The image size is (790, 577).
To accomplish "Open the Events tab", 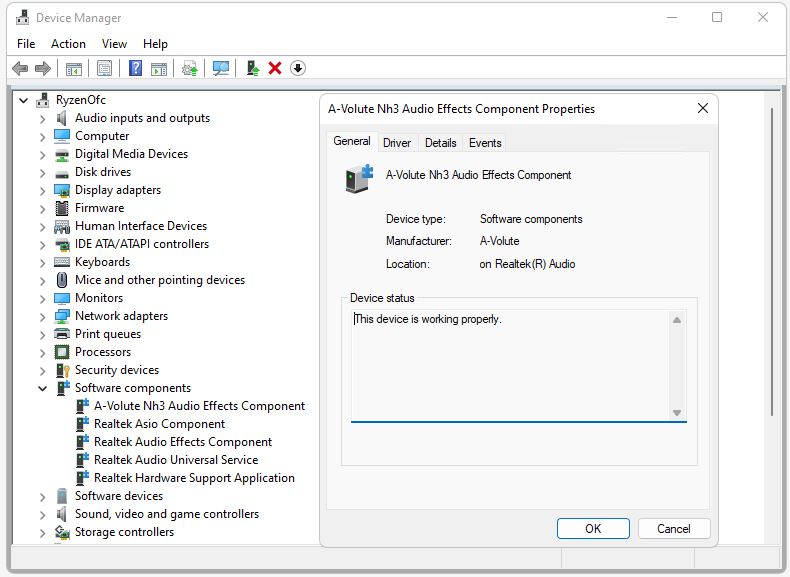I will [485, 143].
